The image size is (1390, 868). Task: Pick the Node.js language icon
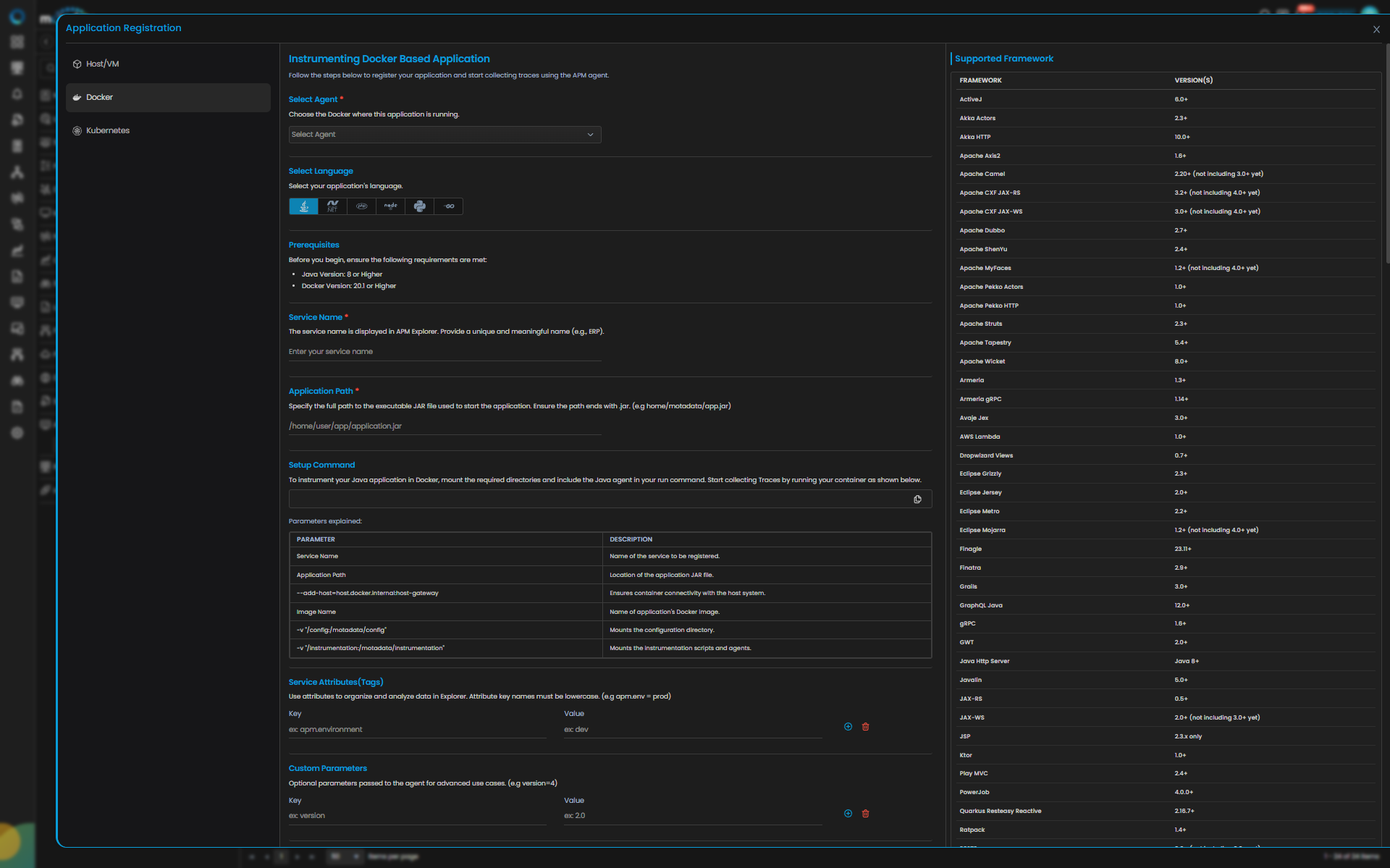(390, 206)
